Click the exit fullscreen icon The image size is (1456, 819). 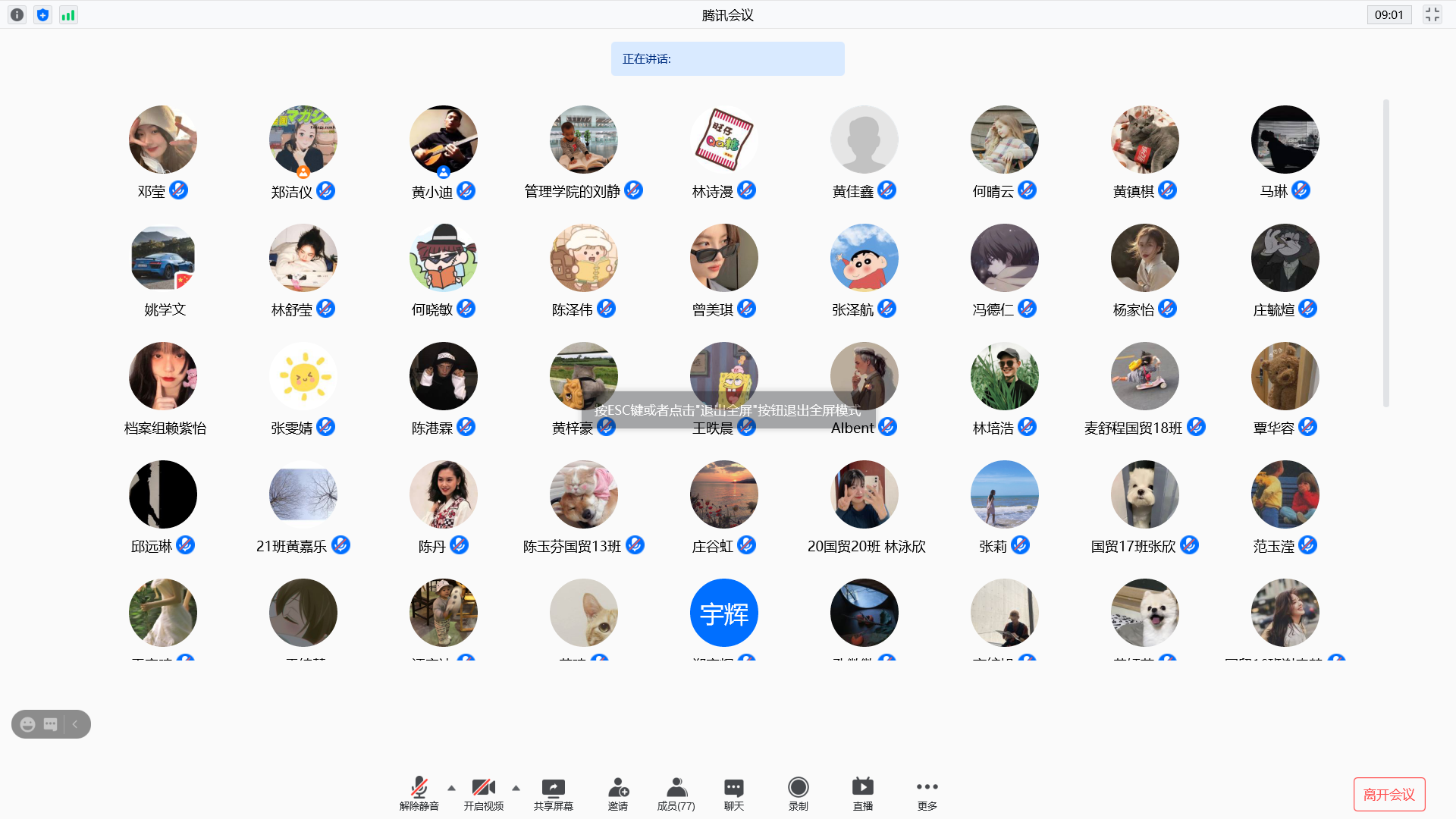click(1432, 15)
